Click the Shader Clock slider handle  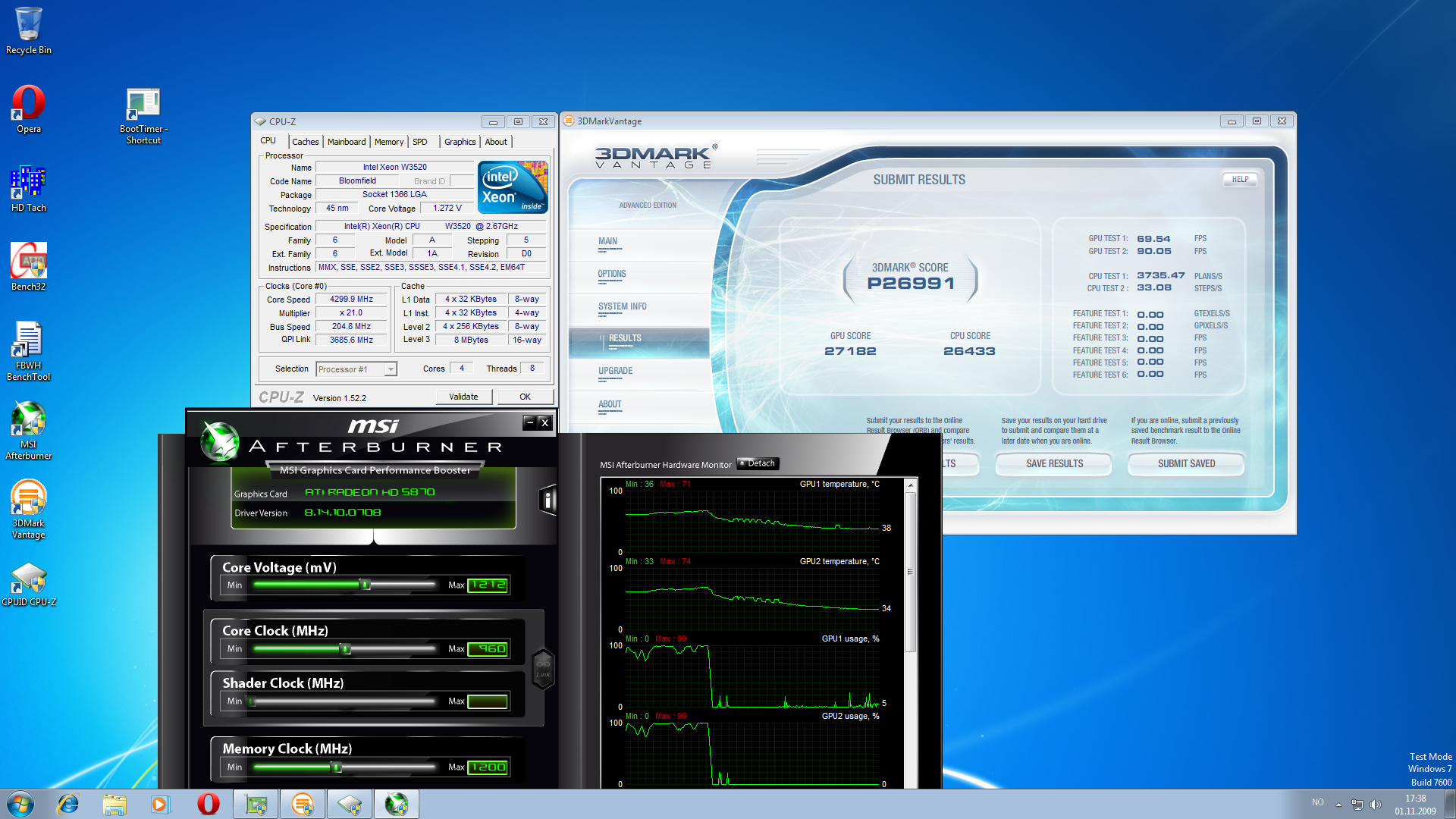pyautogui.click(x=252, y=701)
